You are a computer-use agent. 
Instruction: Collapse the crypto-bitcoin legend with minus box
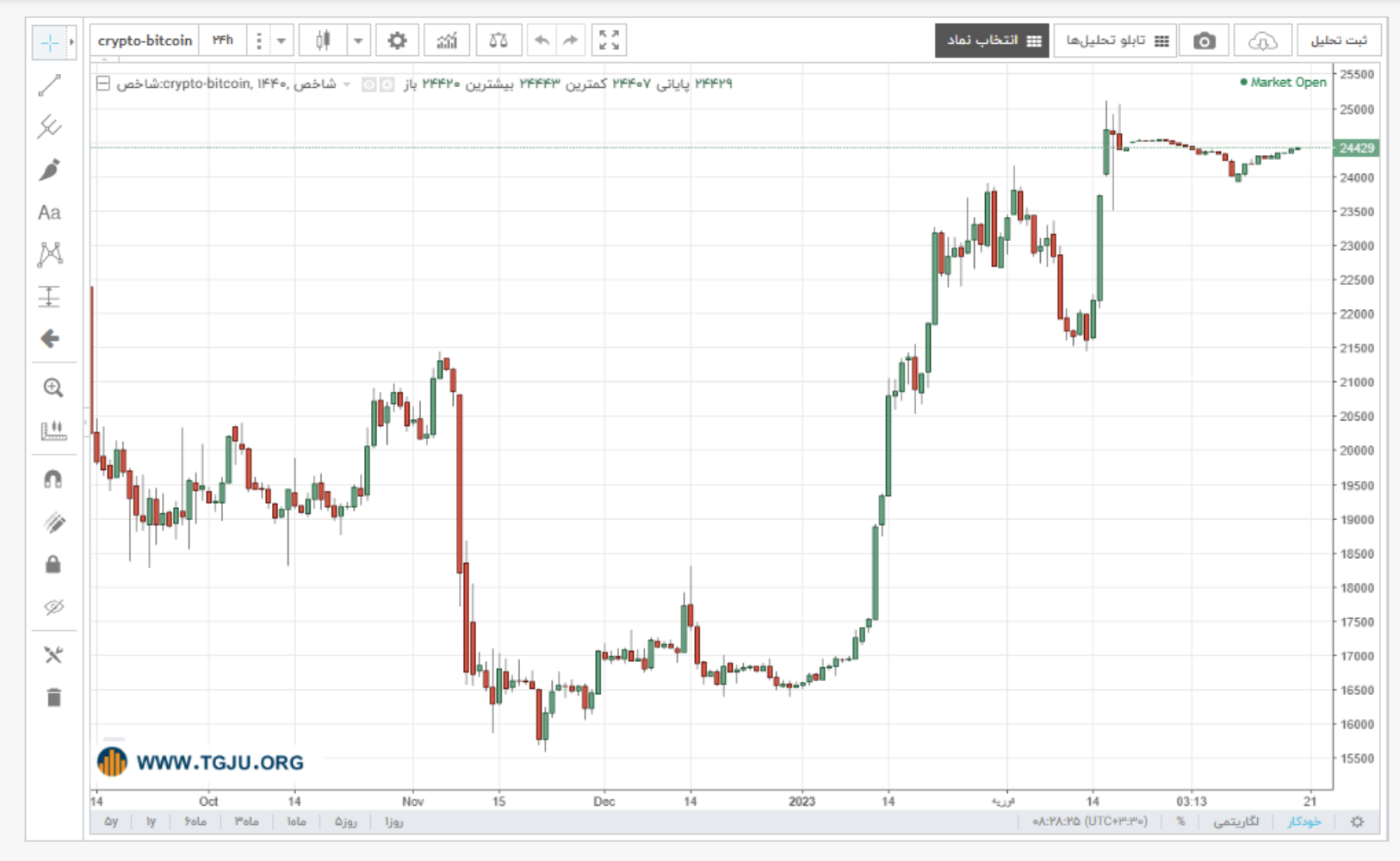pyautogui.click(x=103, y=84)
